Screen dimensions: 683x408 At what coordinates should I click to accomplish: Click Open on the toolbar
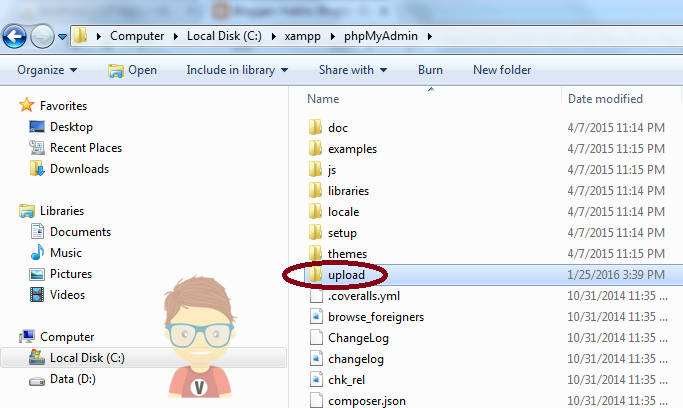pos(132,70)
